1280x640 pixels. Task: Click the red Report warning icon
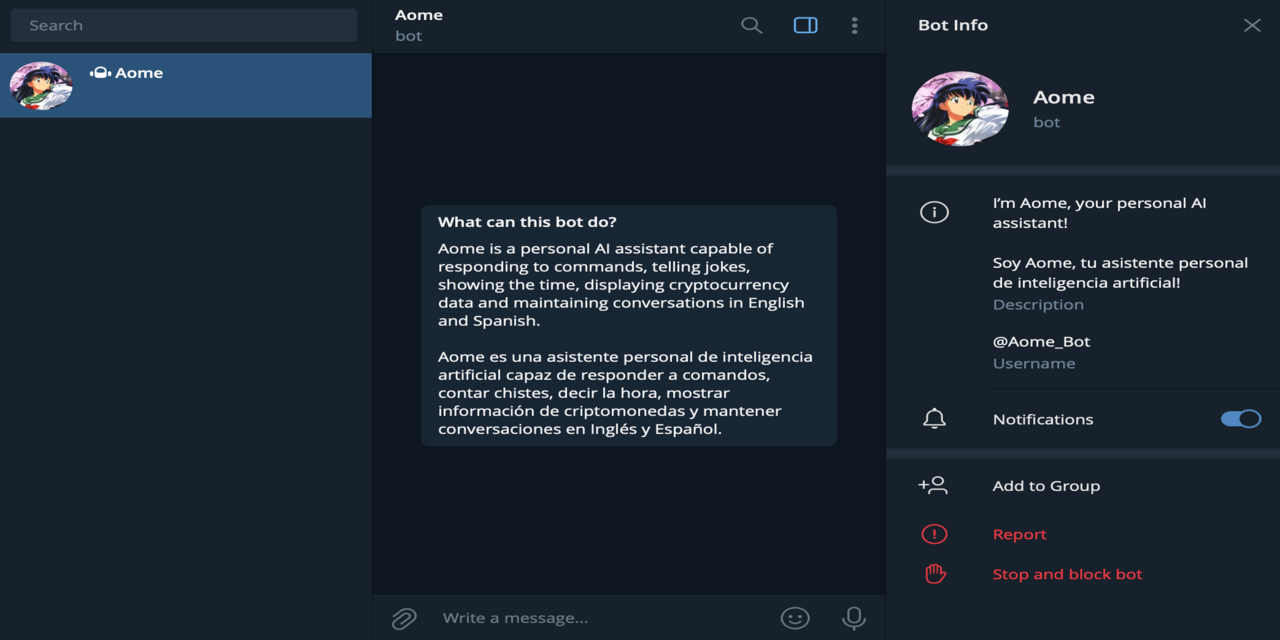click(x=934, y=533)
